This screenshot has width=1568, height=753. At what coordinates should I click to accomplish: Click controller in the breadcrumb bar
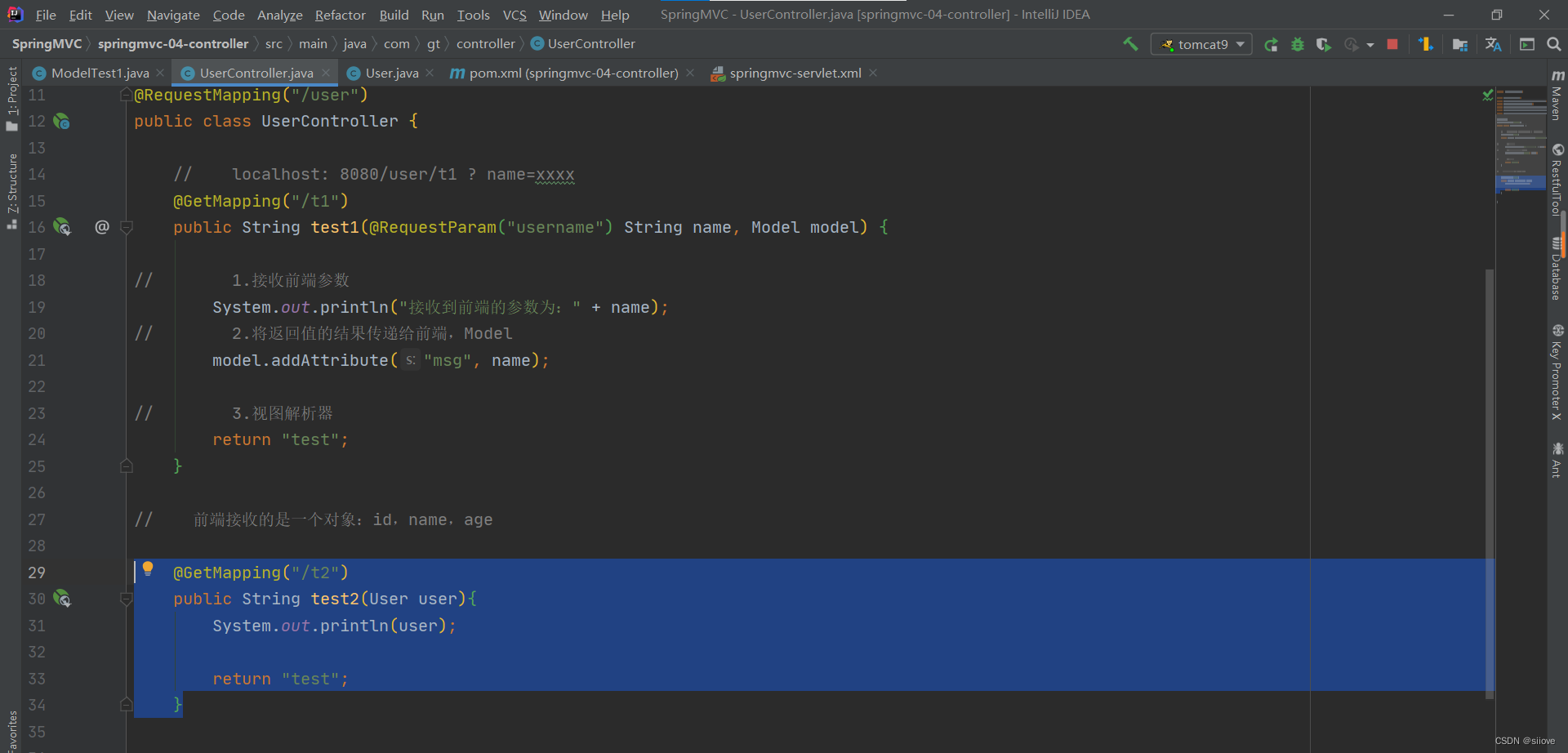pyautogui.click(x=487, y=43)
